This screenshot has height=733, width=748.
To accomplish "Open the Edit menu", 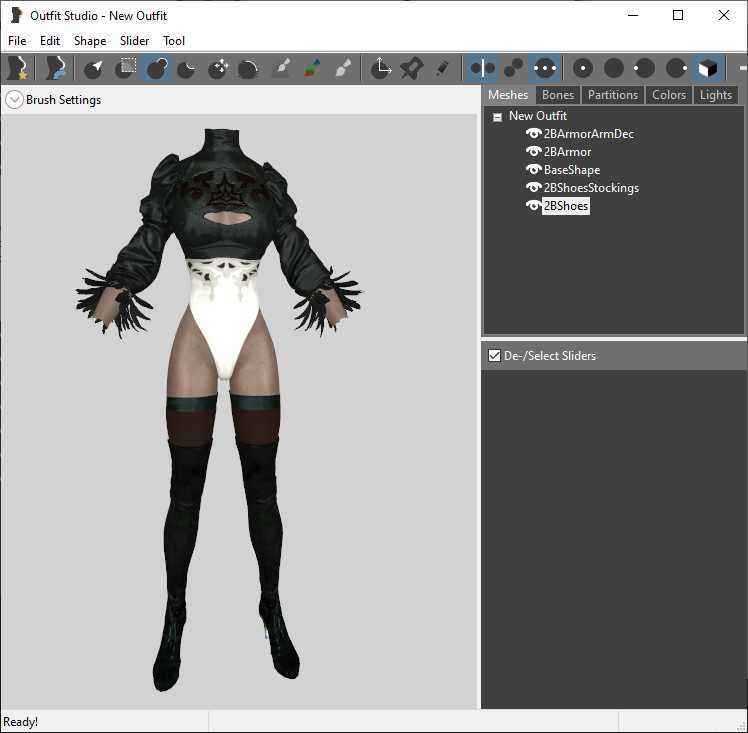I will [50, 41].
